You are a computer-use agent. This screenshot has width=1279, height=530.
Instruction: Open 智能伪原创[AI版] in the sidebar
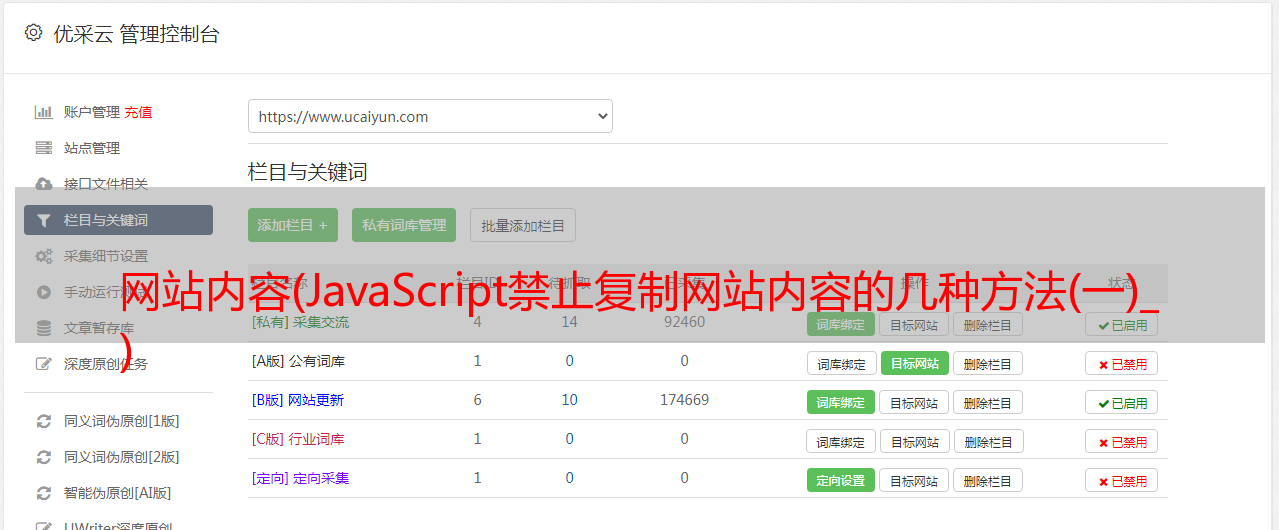tap(118, 493)
